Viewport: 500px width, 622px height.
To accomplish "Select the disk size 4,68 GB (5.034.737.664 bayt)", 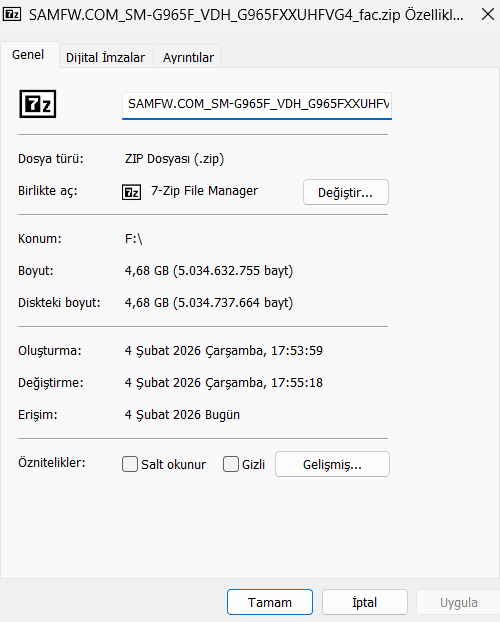I will coord(209,303).
